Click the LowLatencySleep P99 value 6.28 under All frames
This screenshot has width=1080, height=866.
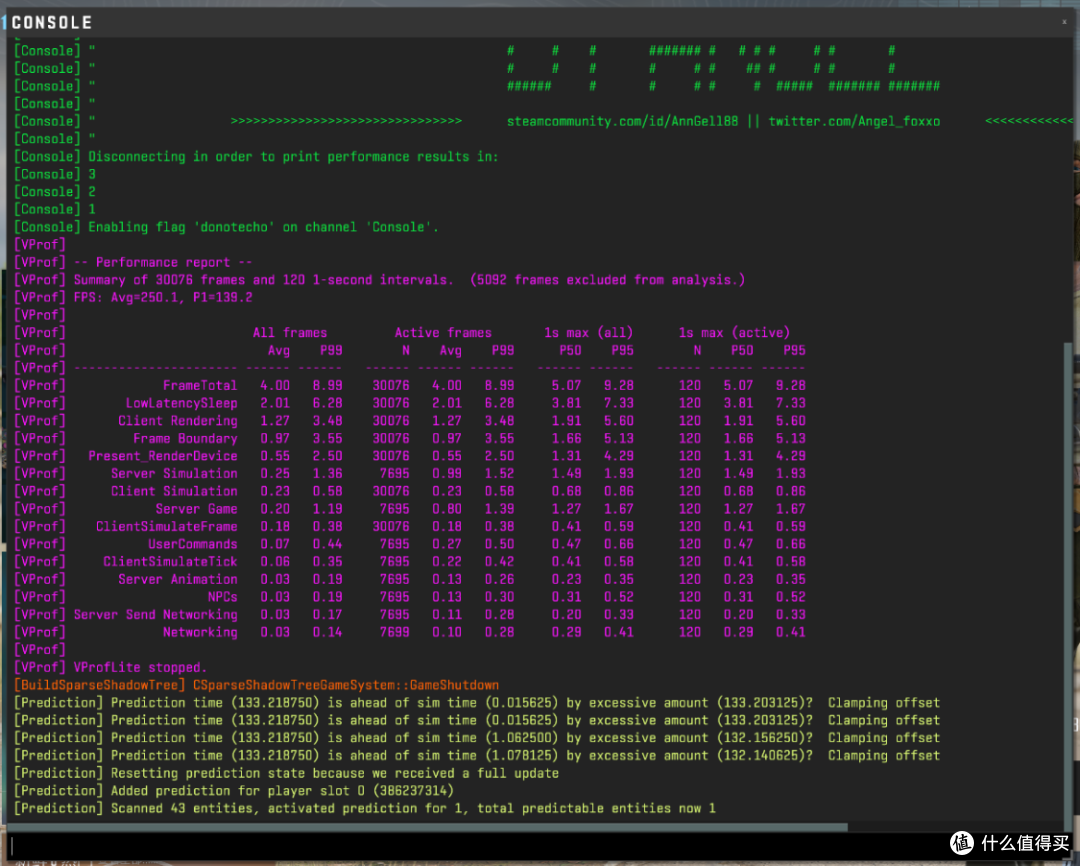[327, 403]
